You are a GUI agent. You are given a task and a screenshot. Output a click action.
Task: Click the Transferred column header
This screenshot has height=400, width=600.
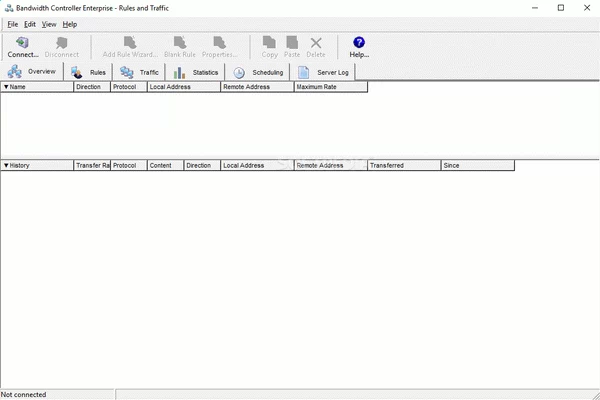click(x=404, y=165)
